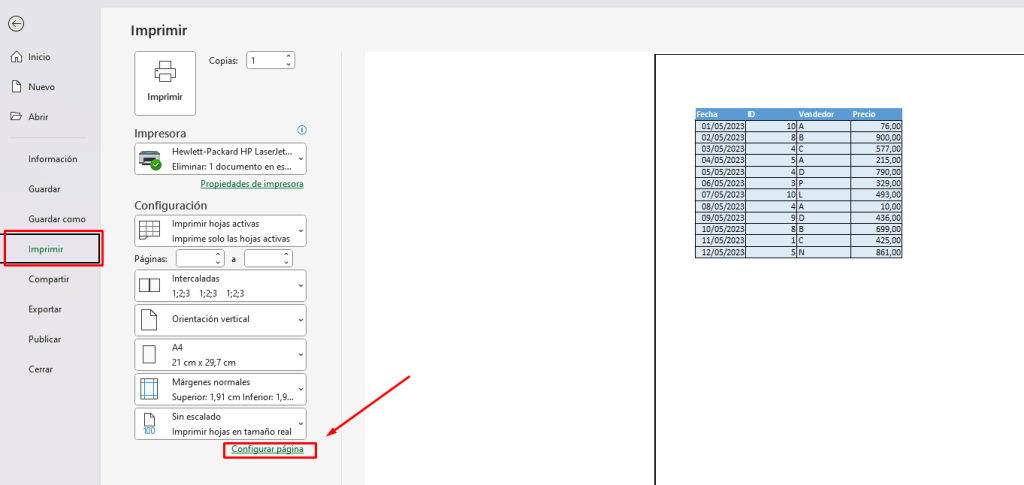Click the Fecha header in the preview
Viewport: 1024px width, 485px height.
[707, 114]
